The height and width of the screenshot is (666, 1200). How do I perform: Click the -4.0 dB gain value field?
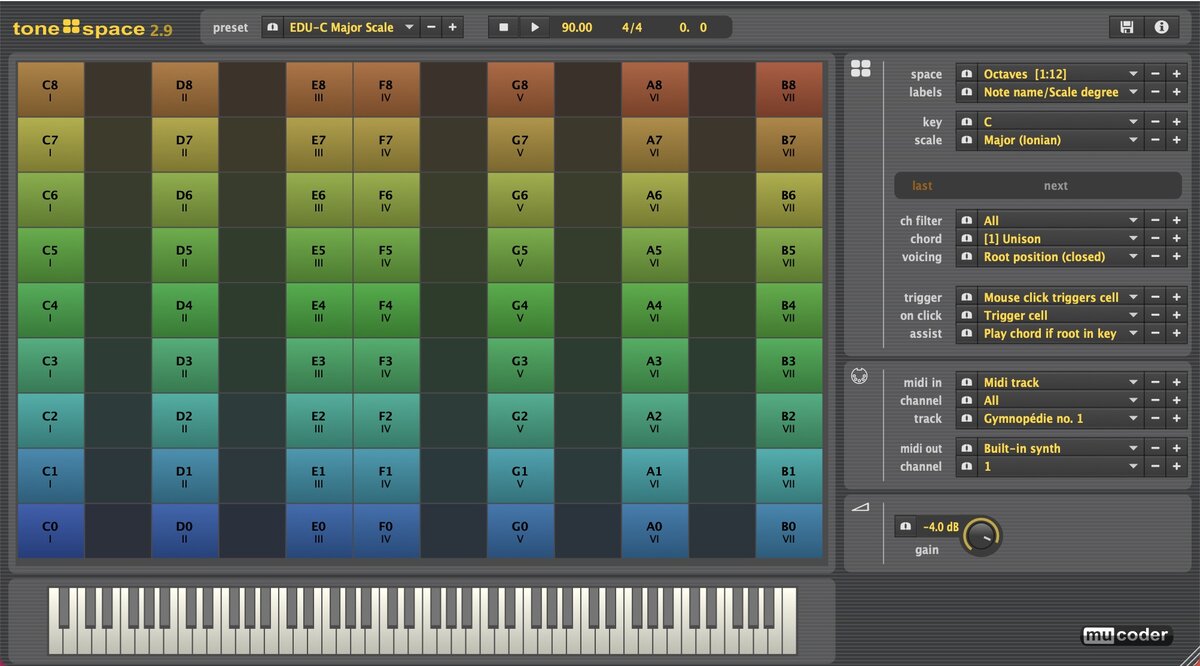[939, 527]
